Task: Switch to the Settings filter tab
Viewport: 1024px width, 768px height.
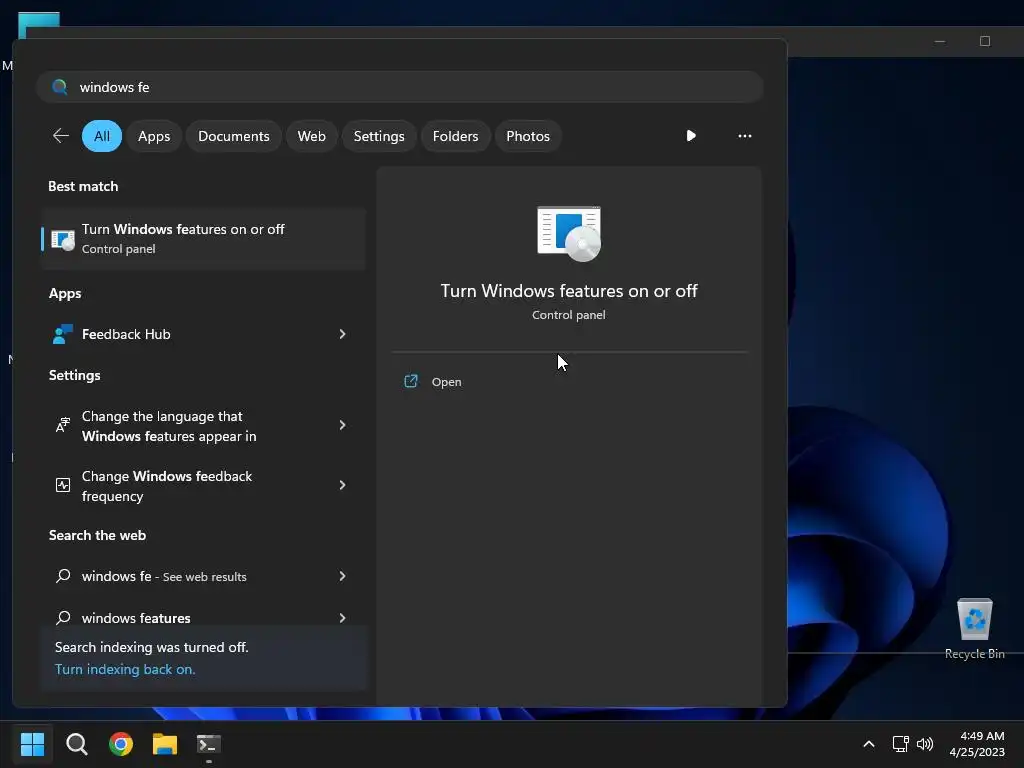Action: coord(379,136)
